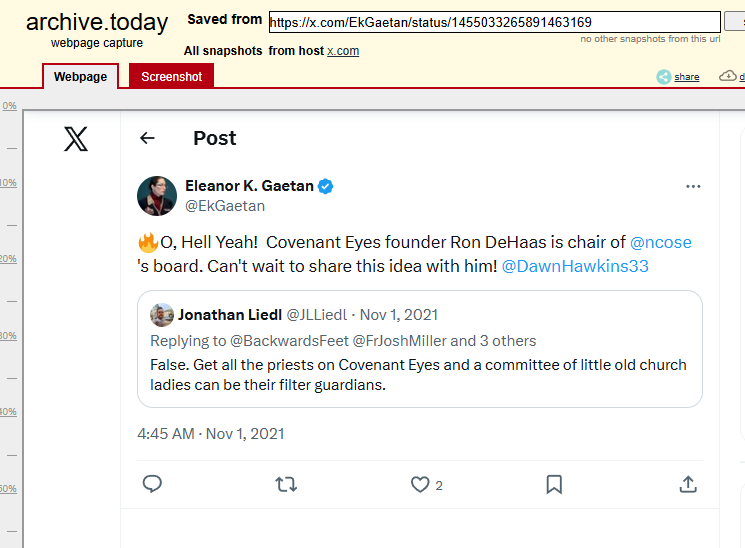Image resolution: width=745 pixels, height=548 pixels.
Task: Click the reply speech bubble icon
Action: (152, 484)
